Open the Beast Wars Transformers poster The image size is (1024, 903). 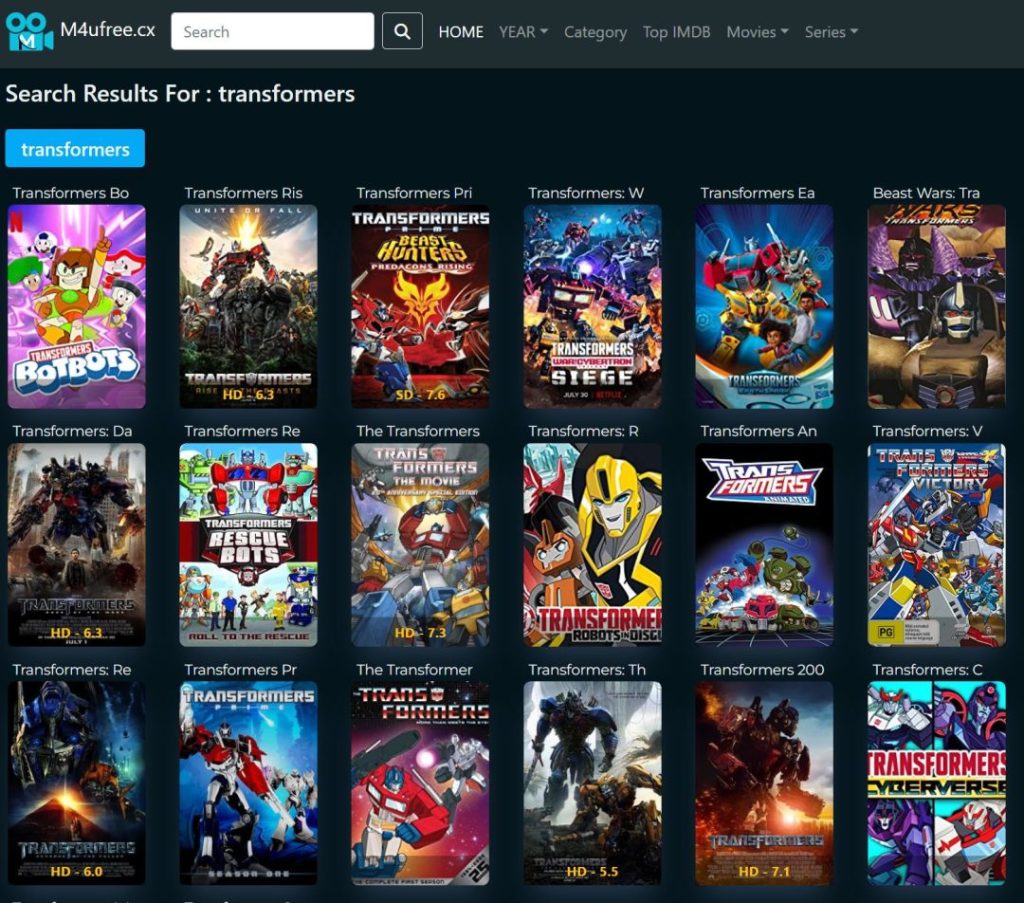click(936, 307)
